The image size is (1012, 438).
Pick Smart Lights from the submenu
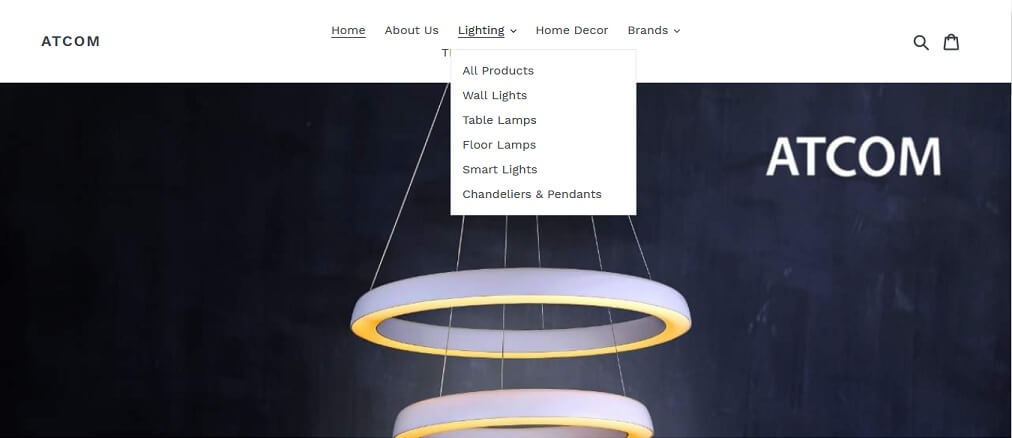click(500, 170)
